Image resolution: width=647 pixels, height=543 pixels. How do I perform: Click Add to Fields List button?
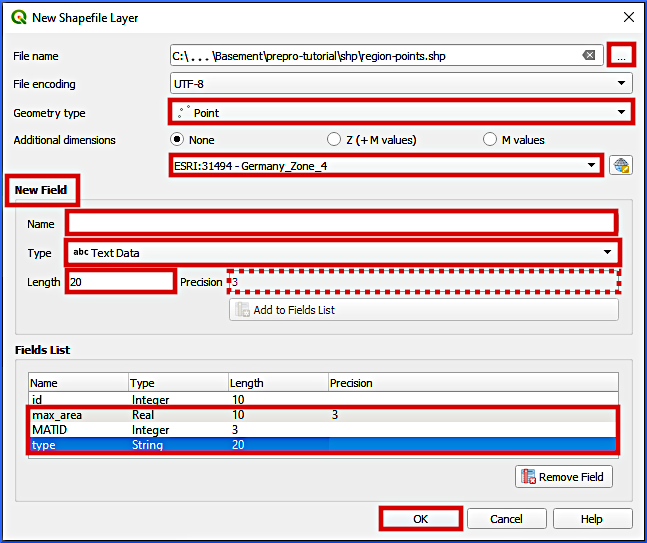coord(424,310)
